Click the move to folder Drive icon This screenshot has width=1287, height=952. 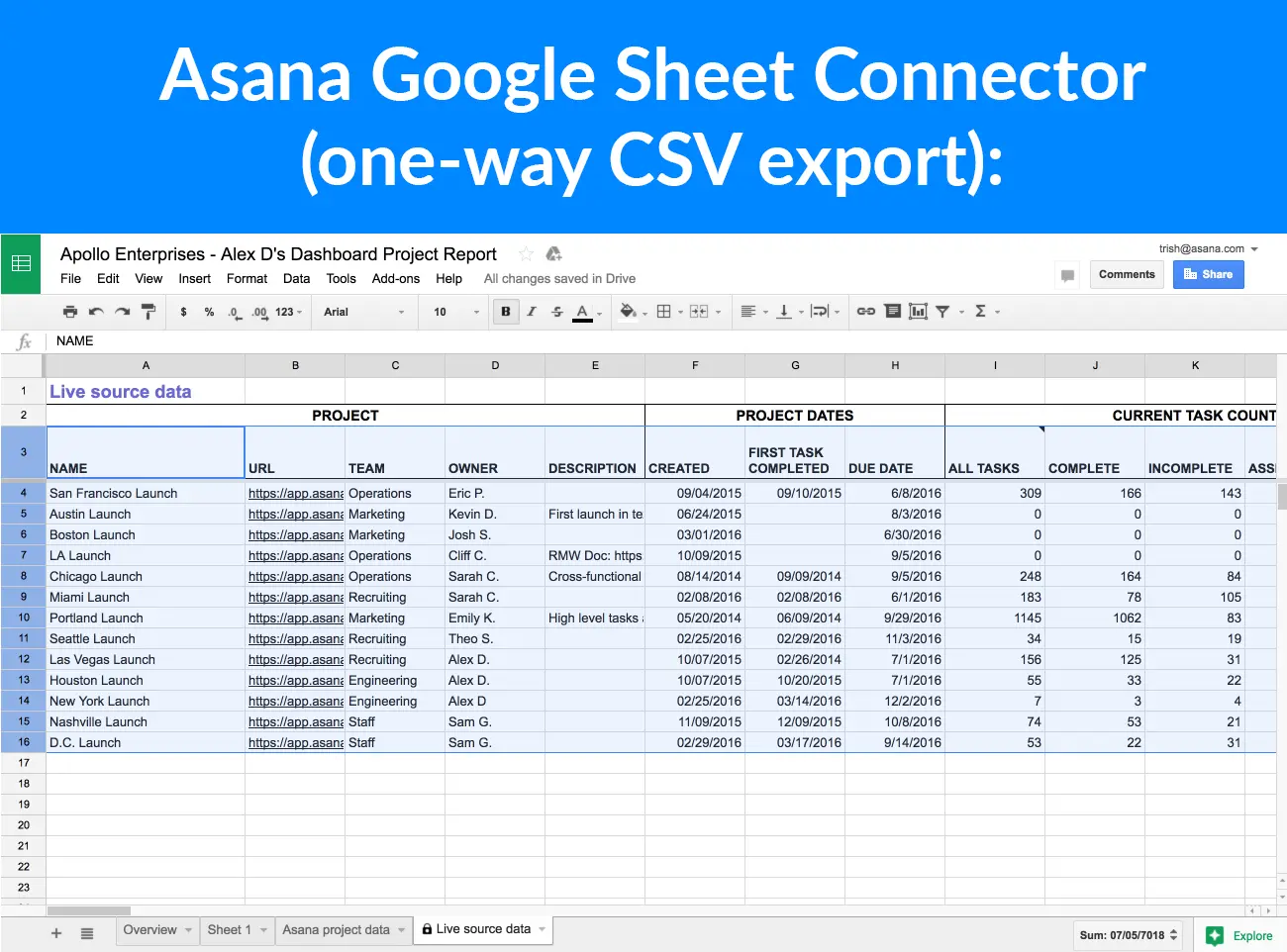click(x=554, y=254)
